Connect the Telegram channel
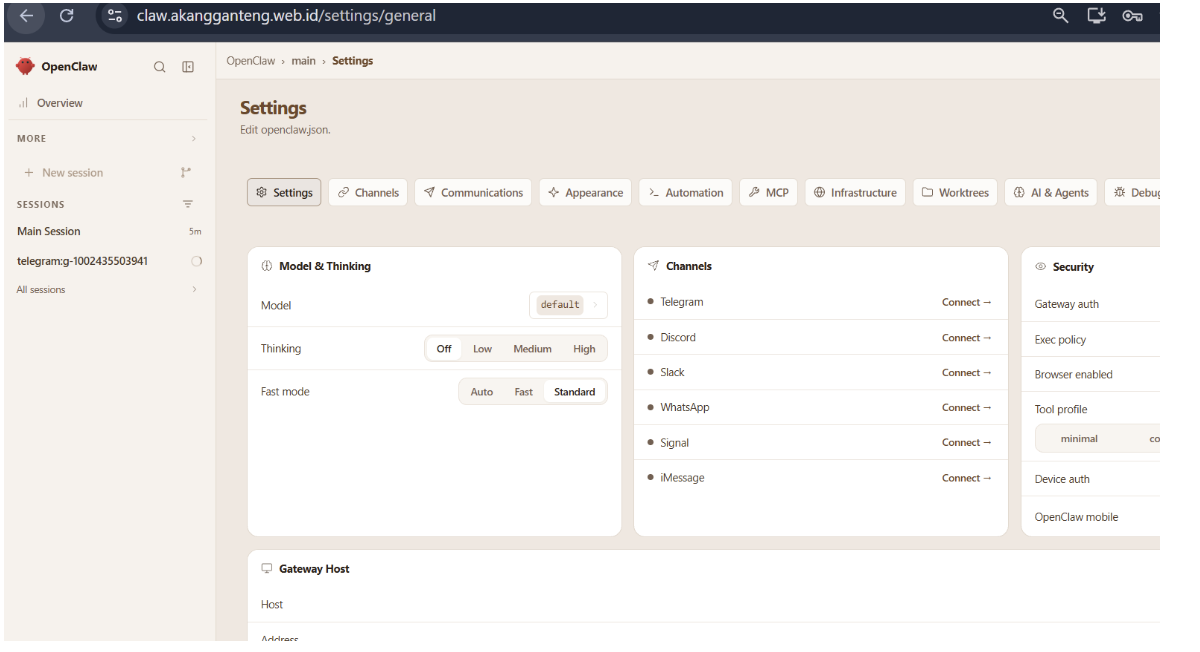The width and height of the screenshot is (1200, 652). (966, 302)
